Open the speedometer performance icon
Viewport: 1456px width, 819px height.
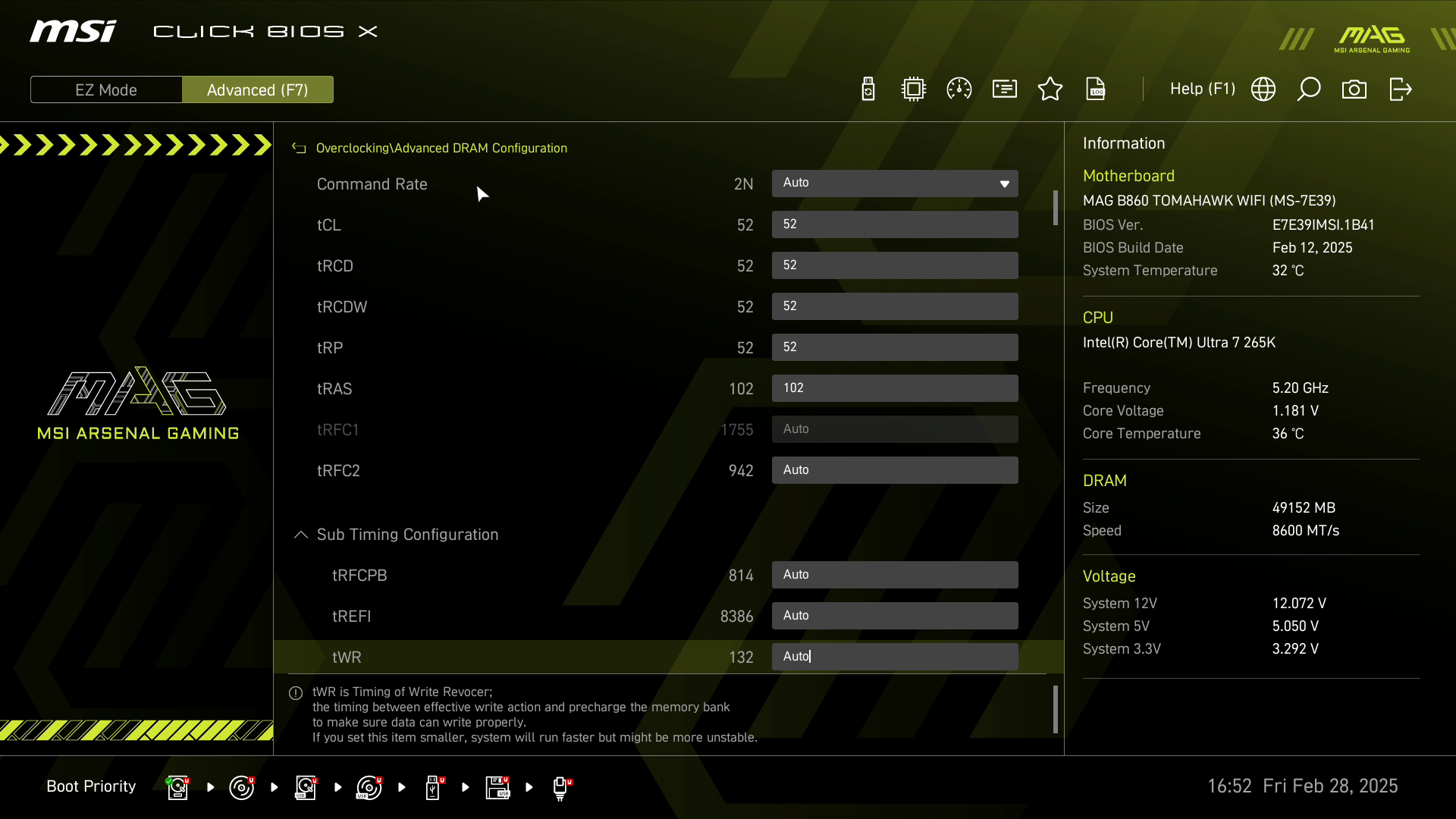pyautogui.click(x=959, y=89)
